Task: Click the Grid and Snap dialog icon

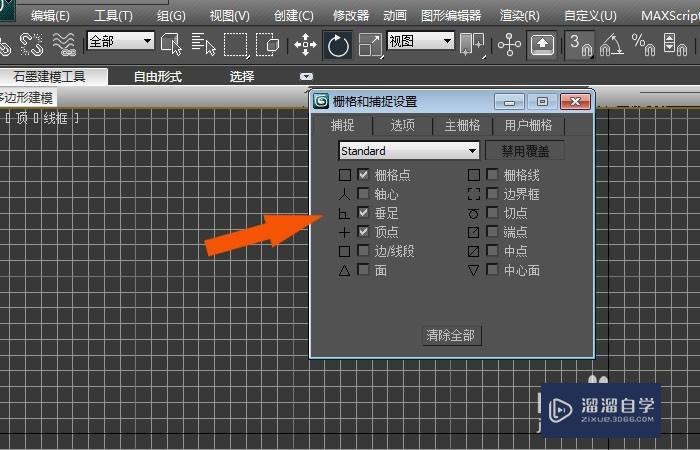Action: [x=321, y=101]
